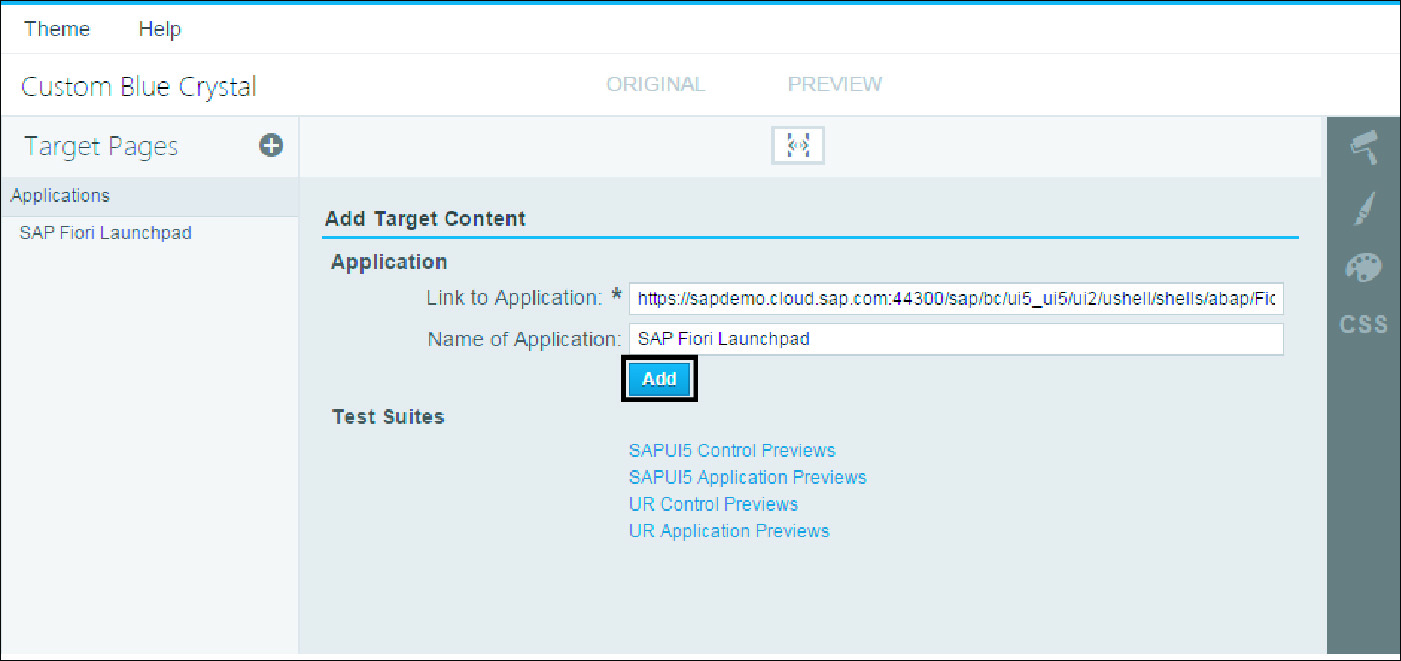The image size is (1401, 661).
Task: Open the CSS editor panel
Action: click(x=1364, y=324)
